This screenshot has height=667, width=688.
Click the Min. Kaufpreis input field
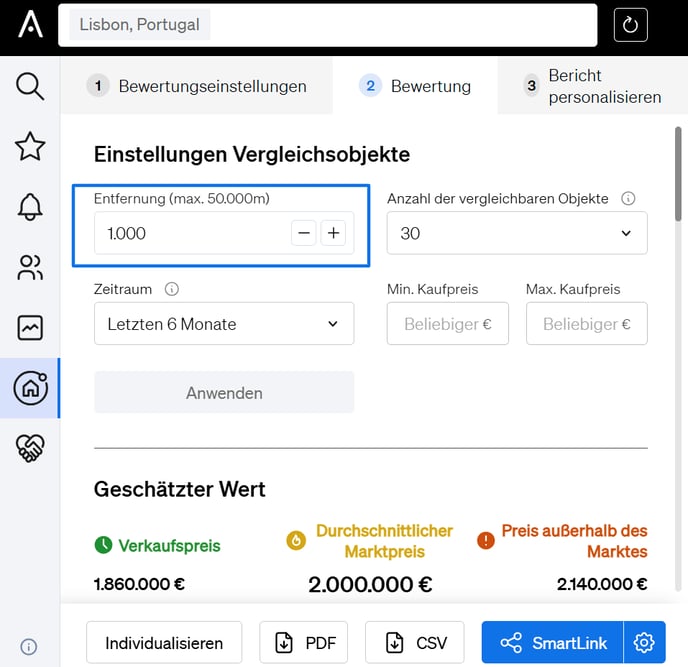[447, 324]
